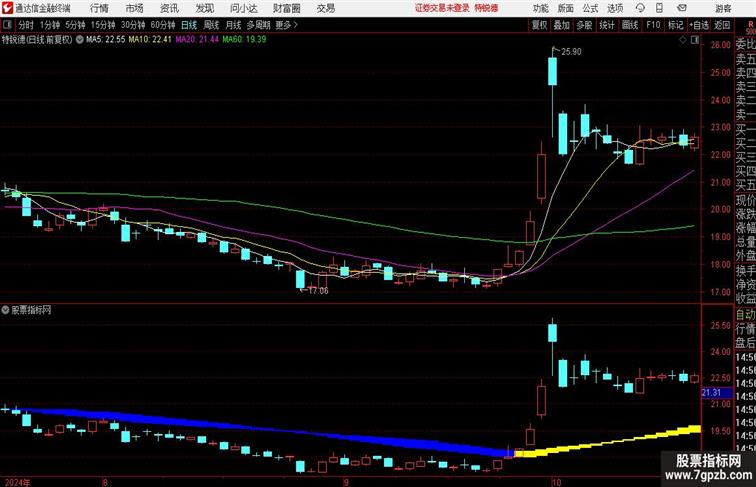
Task: Click the MA60: 19.39 indicator label
Action: pos(244,40)
